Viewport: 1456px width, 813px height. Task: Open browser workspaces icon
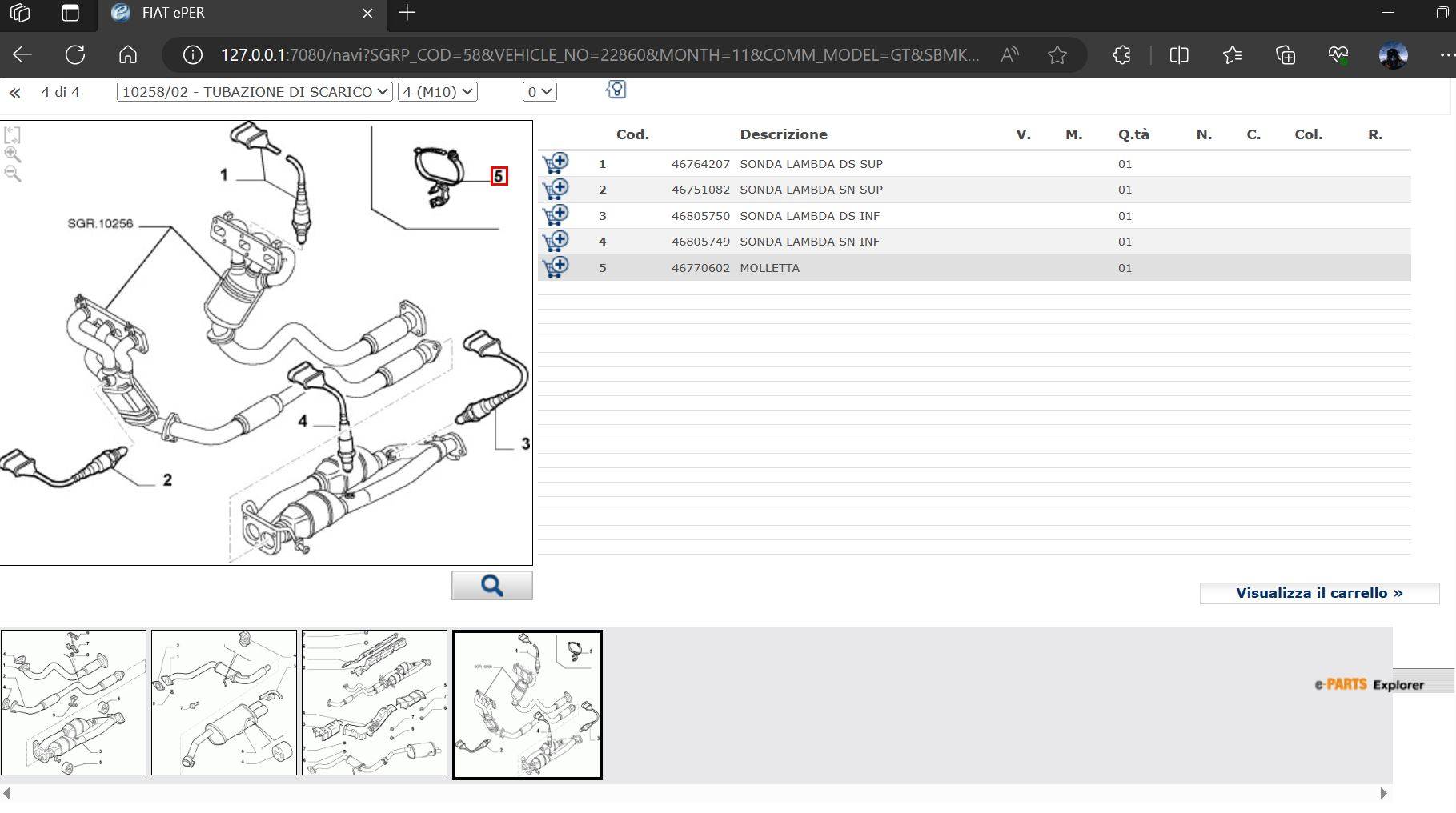coord(20,13)
